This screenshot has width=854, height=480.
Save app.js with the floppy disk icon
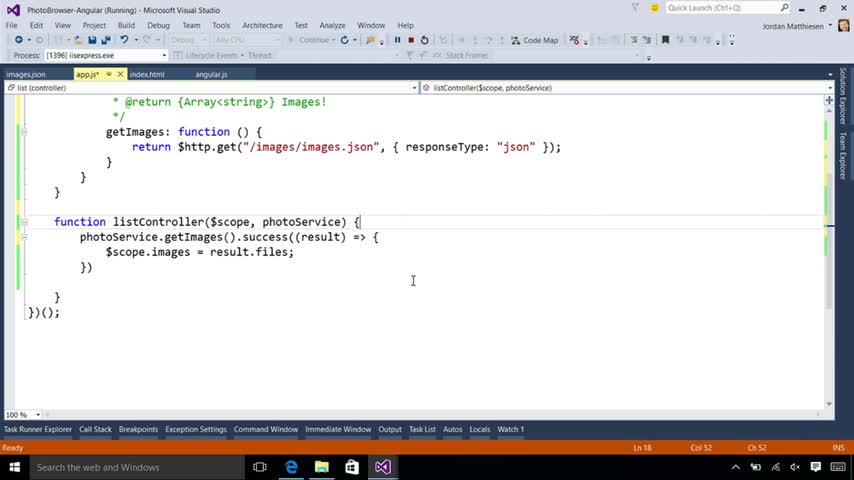[x=92, y=40]
